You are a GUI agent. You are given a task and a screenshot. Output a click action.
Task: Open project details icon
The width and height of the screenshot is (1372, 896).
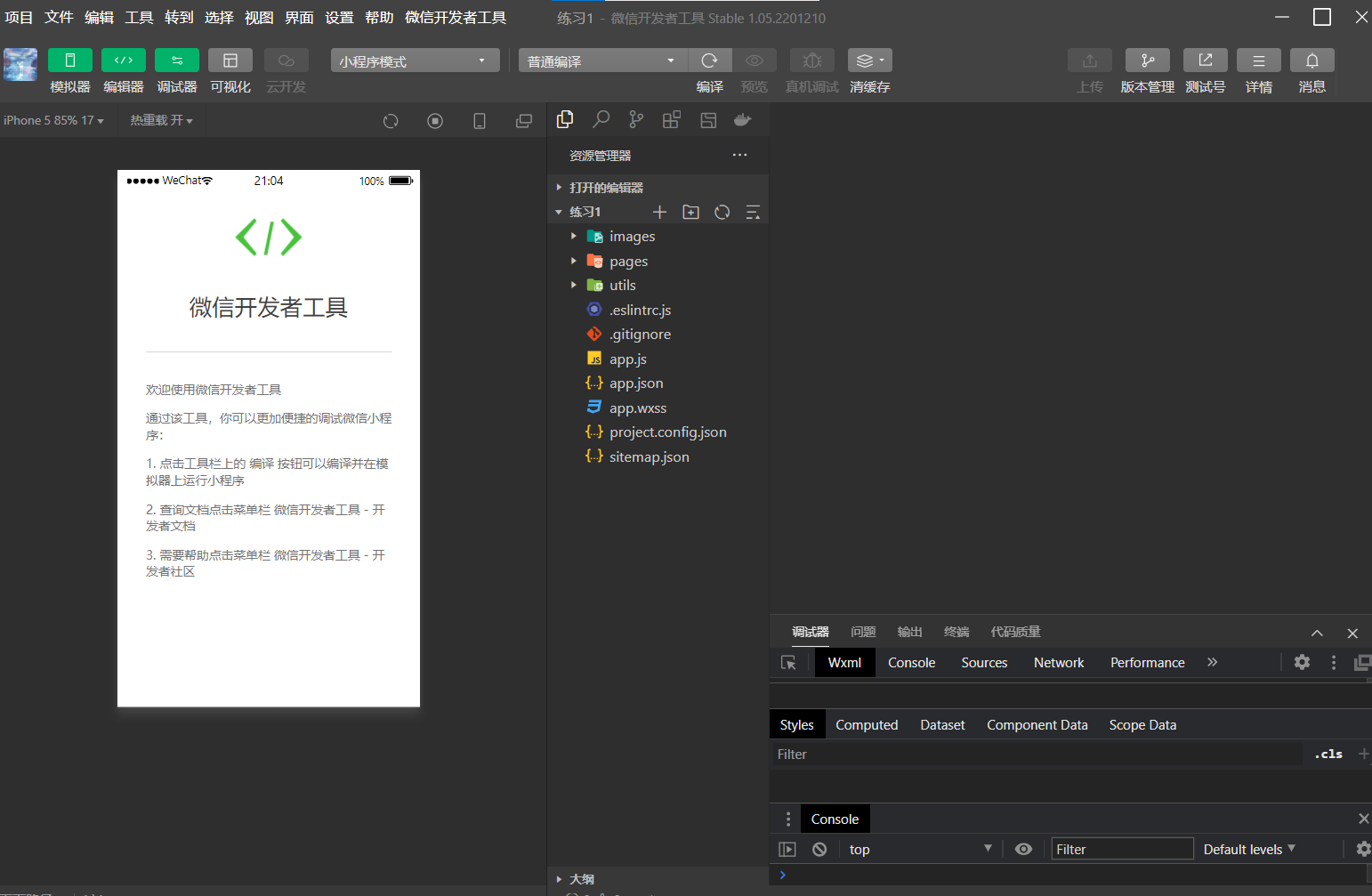[1259, 60]
